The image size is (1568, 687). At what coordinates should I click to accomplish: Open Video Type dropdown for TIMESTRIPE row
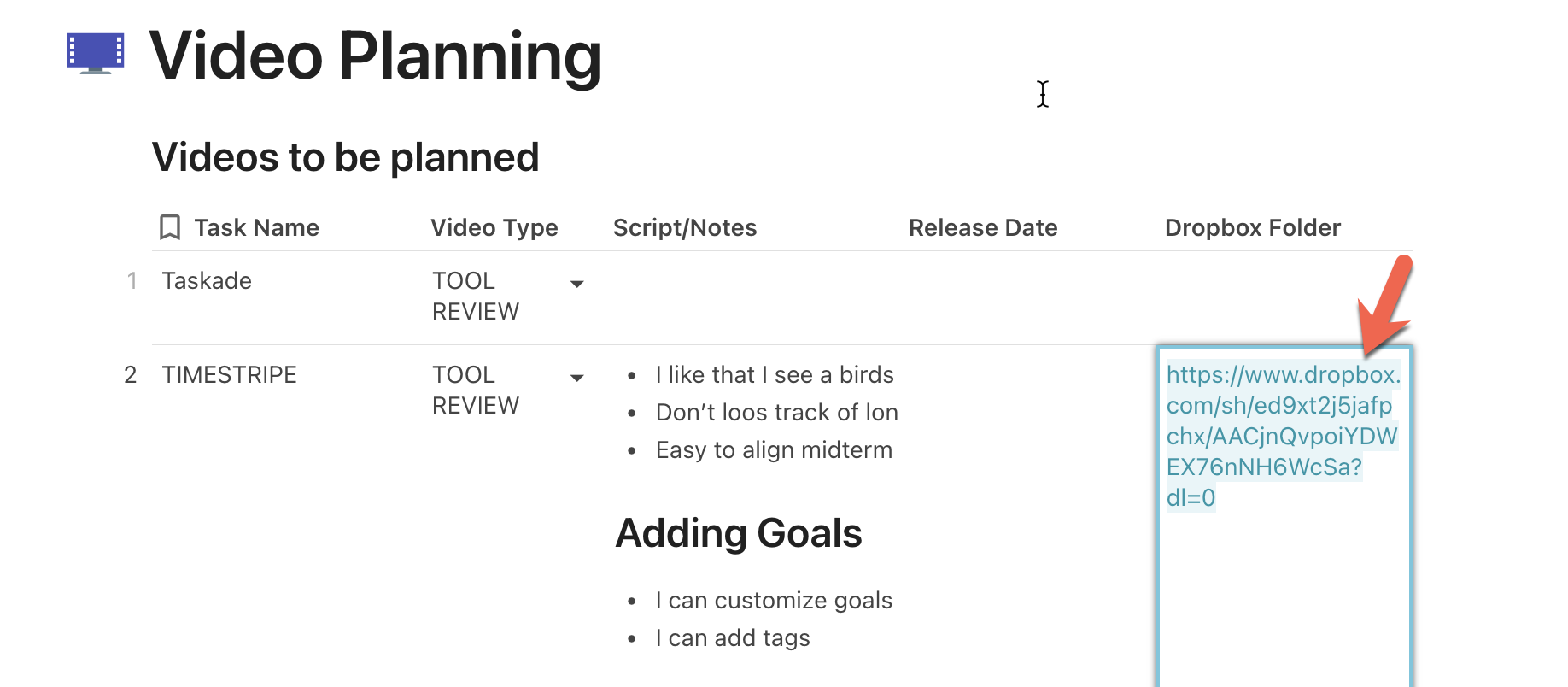577,378
